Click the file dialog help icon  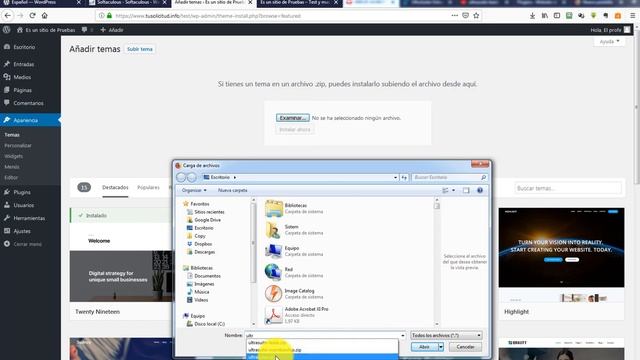pos(480,191)
